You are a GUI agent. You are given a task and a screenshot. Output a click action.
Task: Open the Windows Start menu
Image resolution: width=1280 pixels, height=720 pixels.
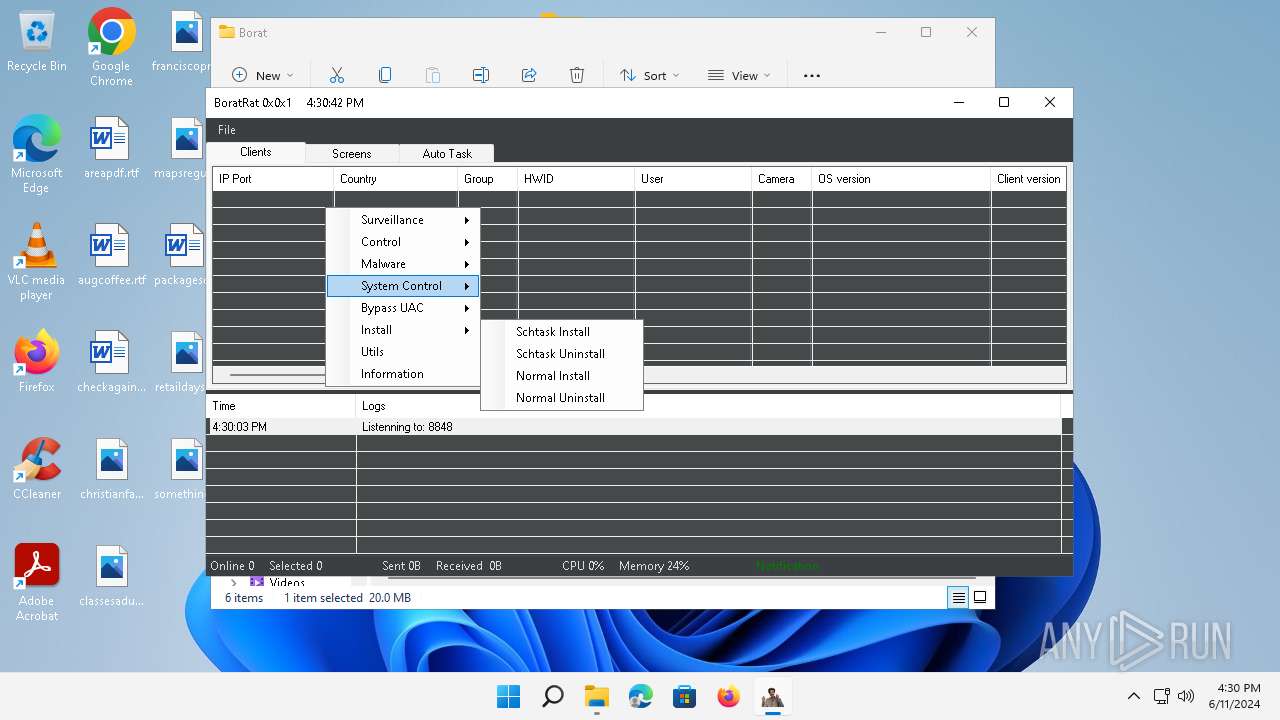coord(509,696)
